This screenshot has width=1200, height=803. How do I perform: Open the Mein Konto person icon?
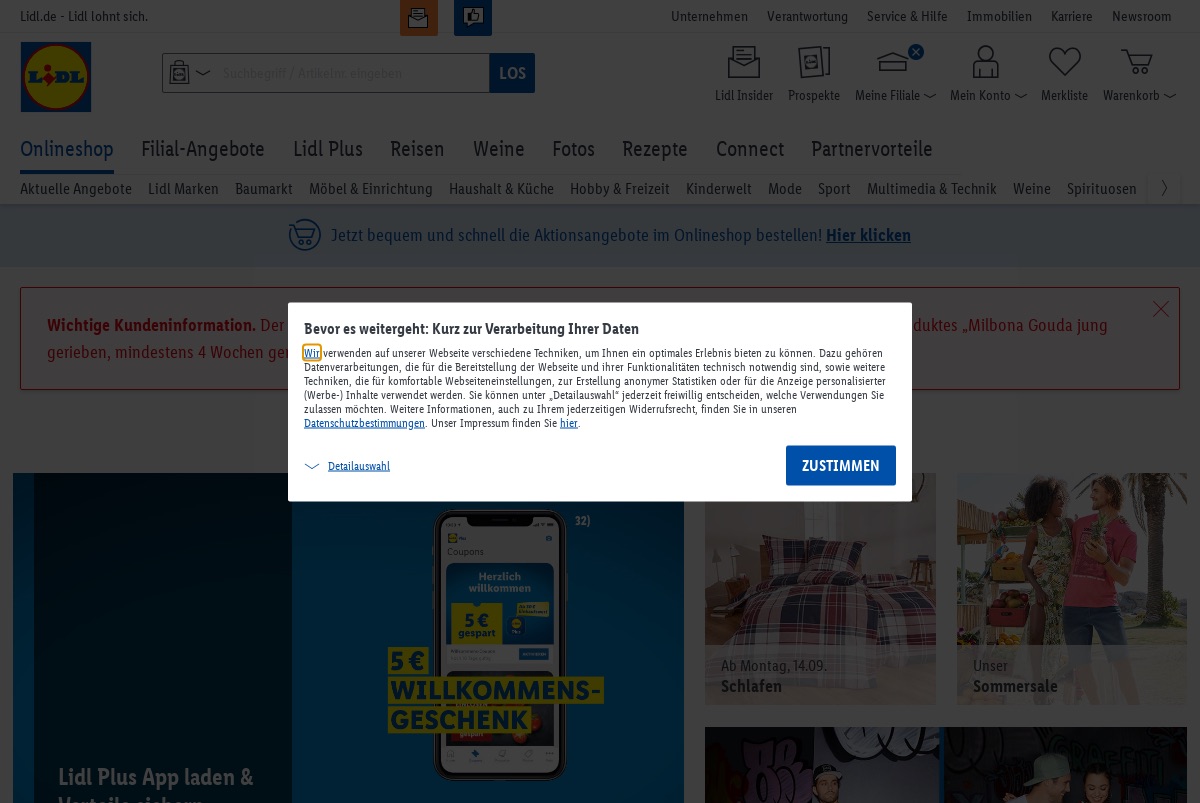point(986,62)
